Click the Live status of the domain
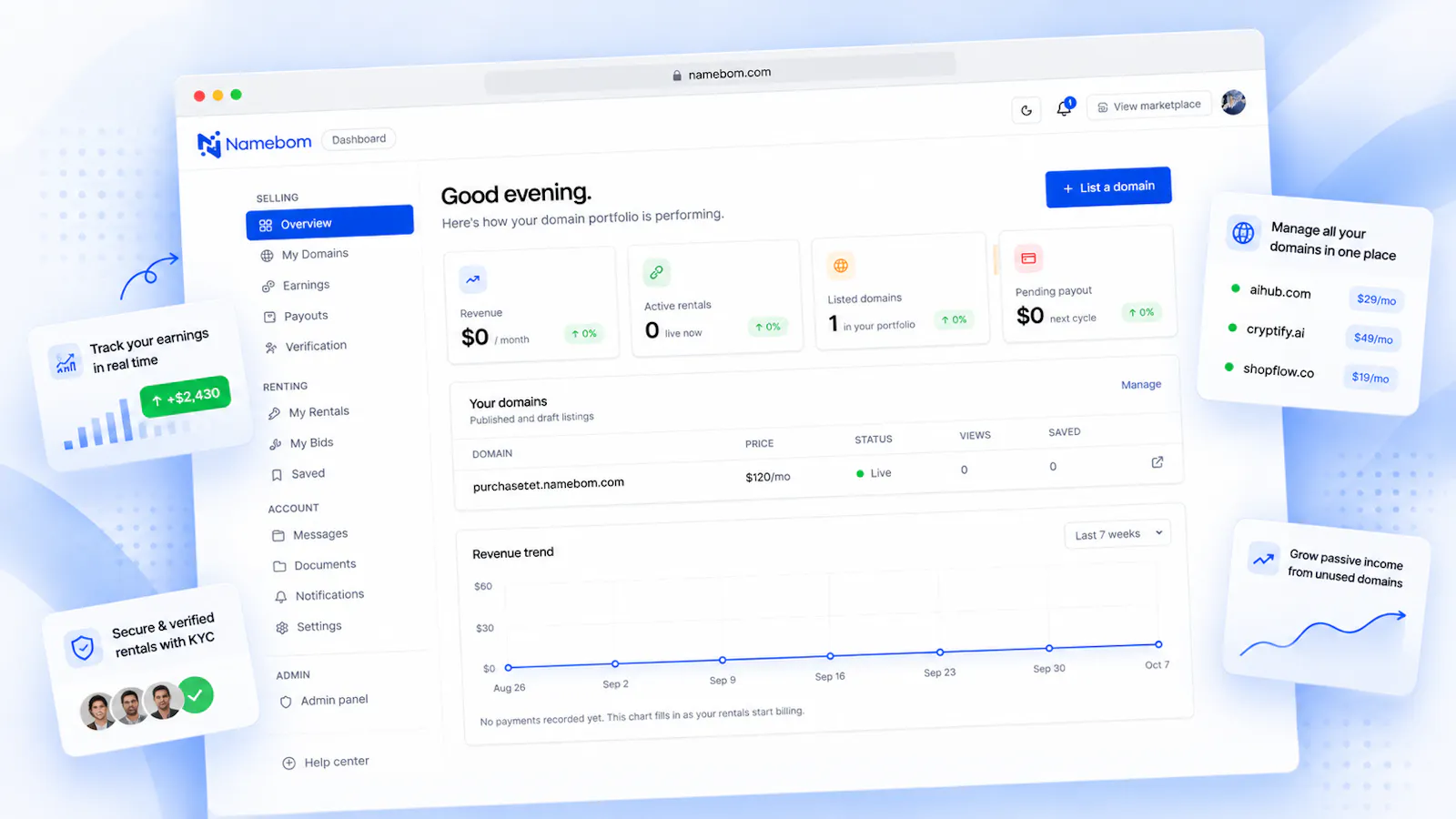This screenshot has width=1456, height=819. (874, 473)
